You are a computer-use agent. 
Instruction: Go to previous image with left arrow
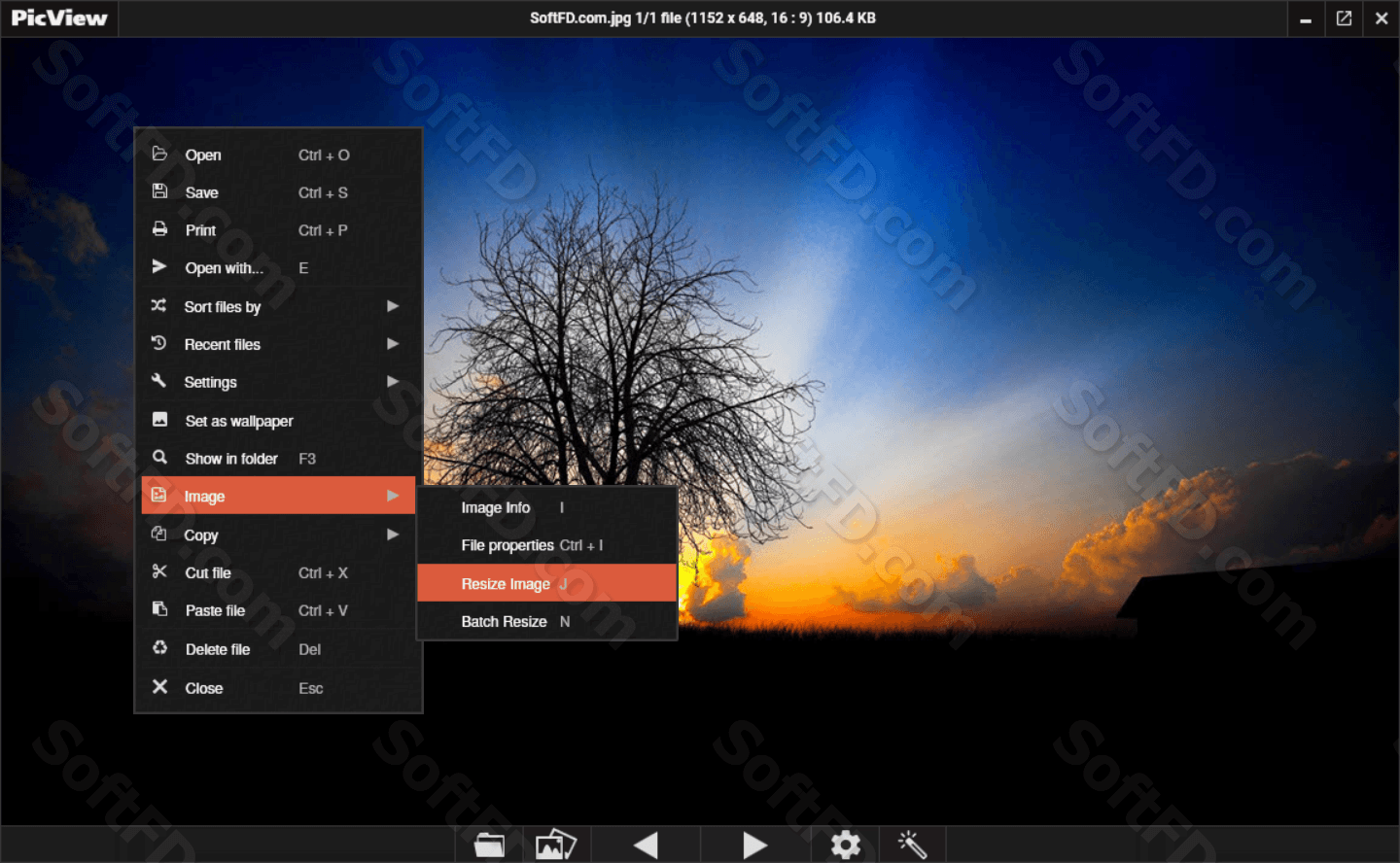(646, 845)
